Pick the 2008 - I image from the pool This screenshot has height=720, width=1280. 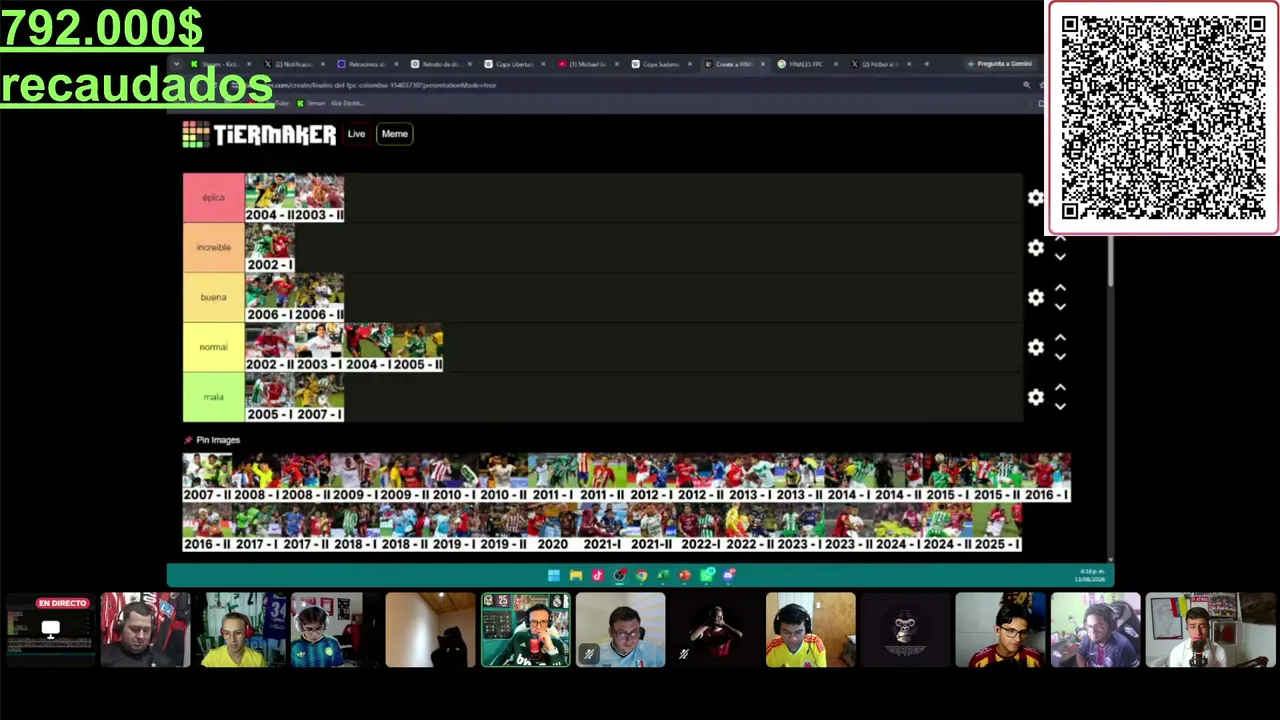click(x=256, y=477)
